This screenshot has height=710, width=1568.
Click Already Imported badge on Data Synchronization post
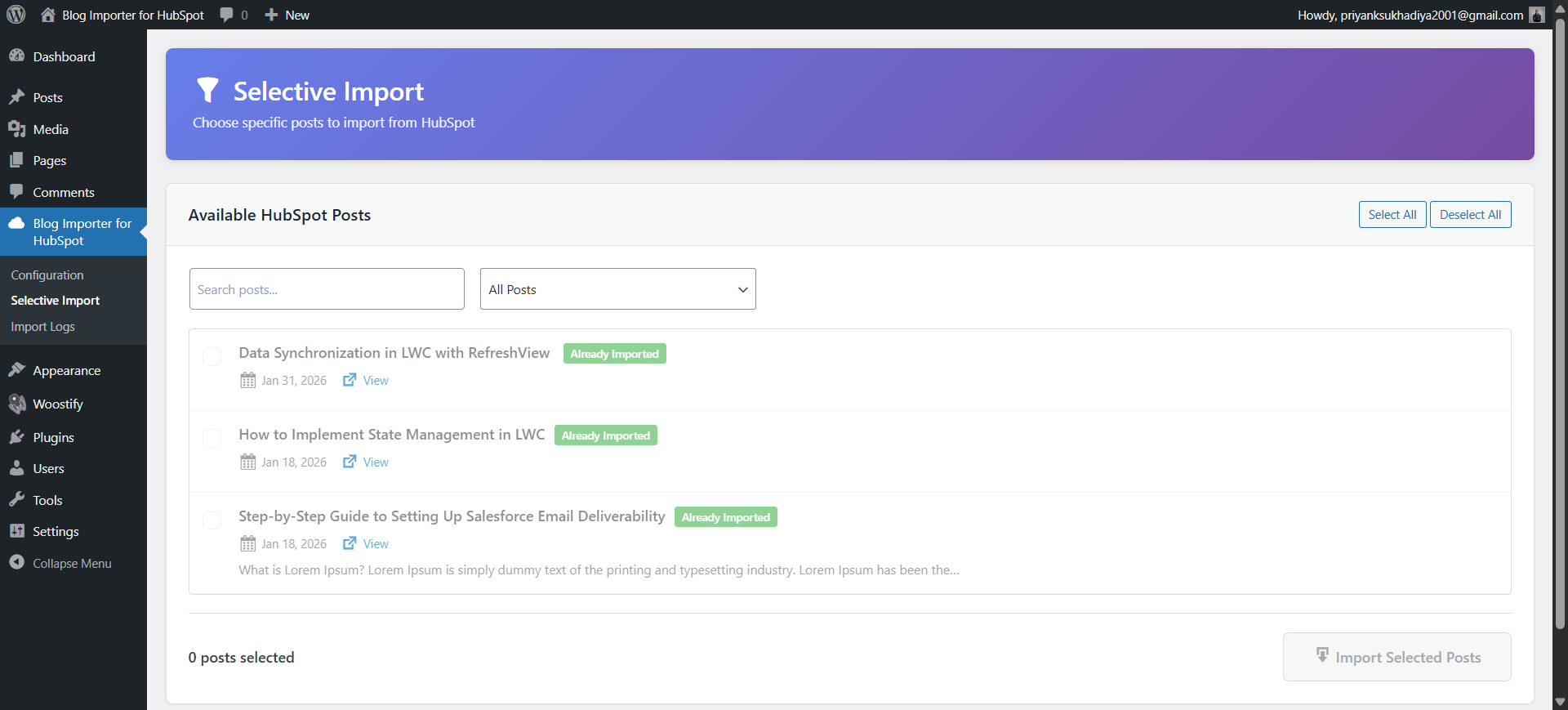pos(615,354)
